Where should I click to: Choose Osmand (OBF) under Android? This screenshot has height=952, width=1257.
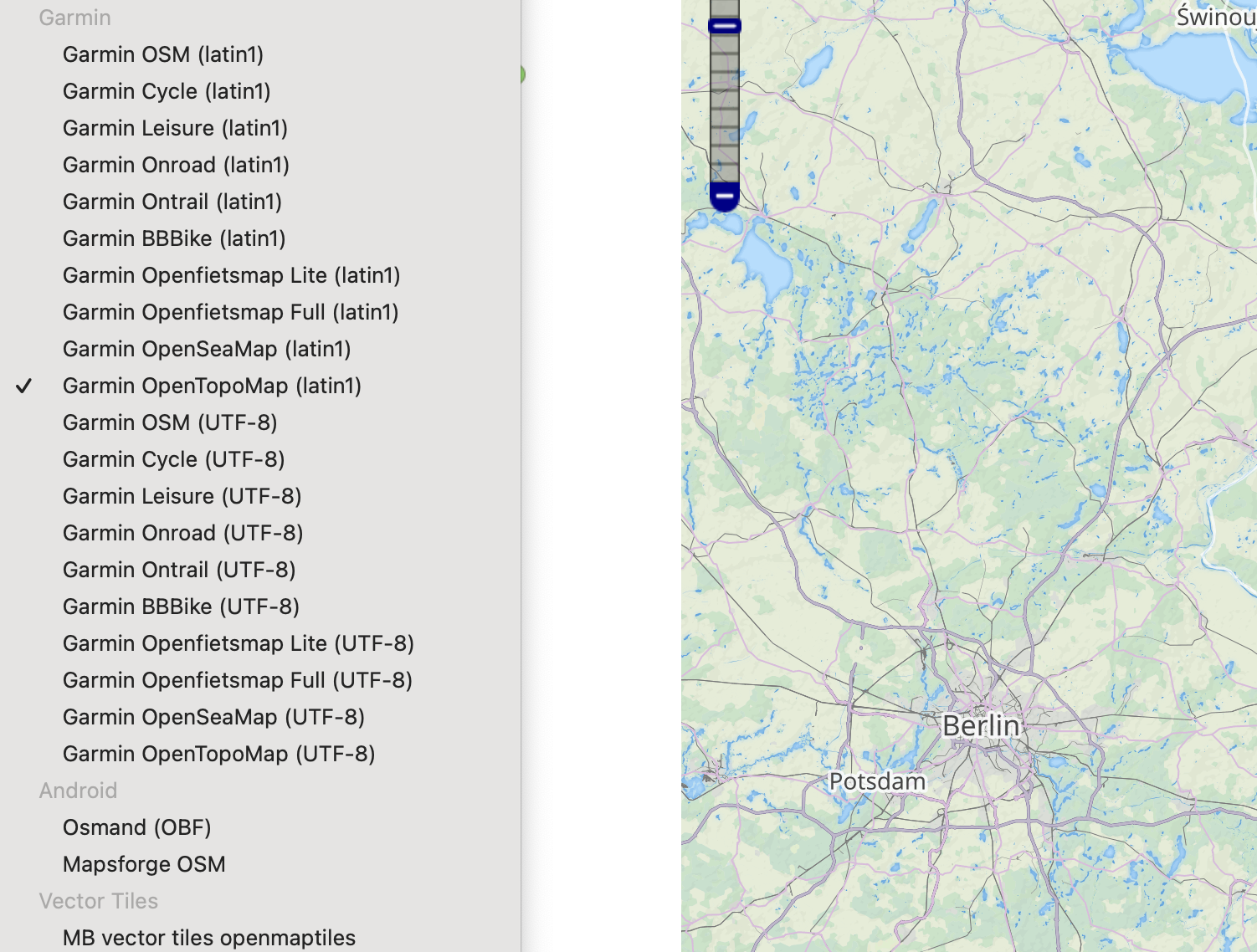(137, 827)
